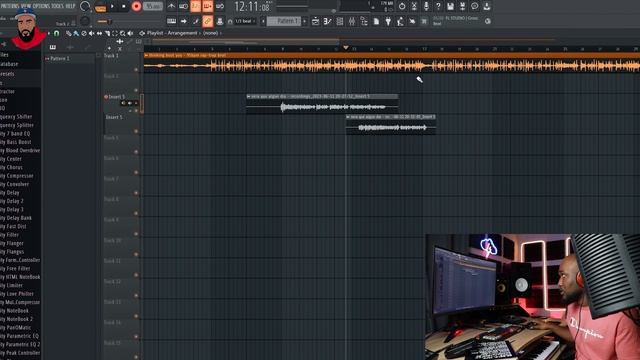Start playback with the Play button
640x360 pixels.
tap(113, 7)
